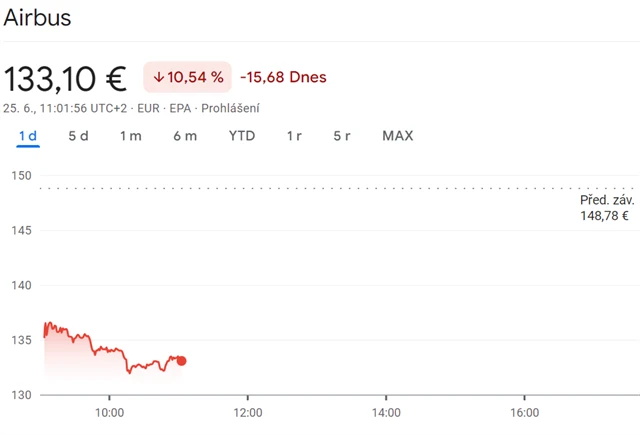Click the 14:00 time axis label

coord(386,412)
